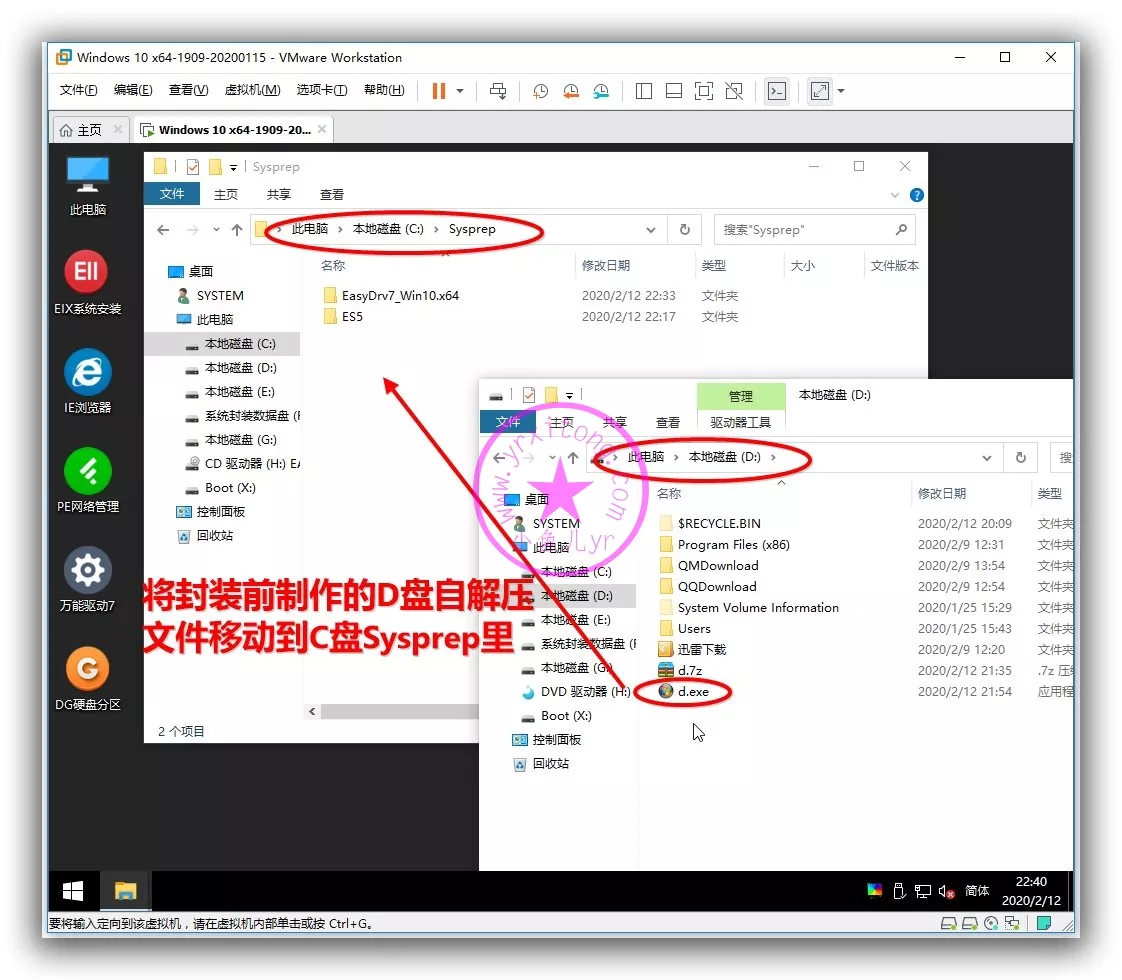Toggle the VMware console view button
This screenshot has width=1122, height=980.
point(777,91)
